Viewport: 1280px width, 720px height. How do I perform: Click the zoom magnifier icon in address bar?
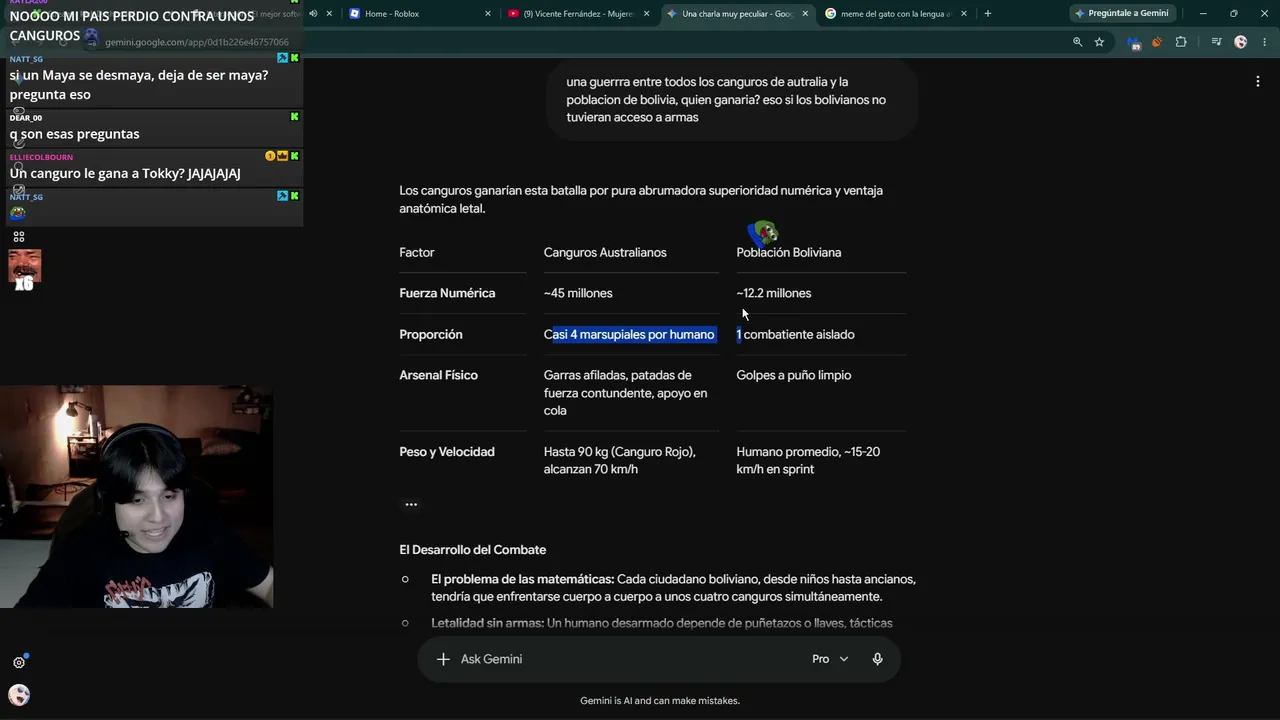(1077, 42)
